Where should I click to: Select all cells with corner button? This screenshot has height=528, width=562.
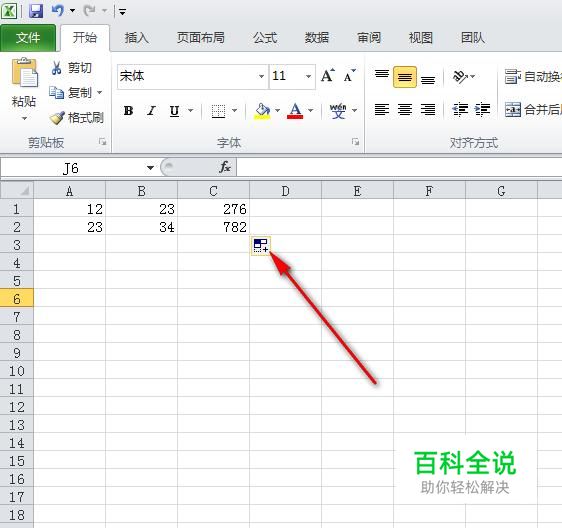tap(17, 190)
